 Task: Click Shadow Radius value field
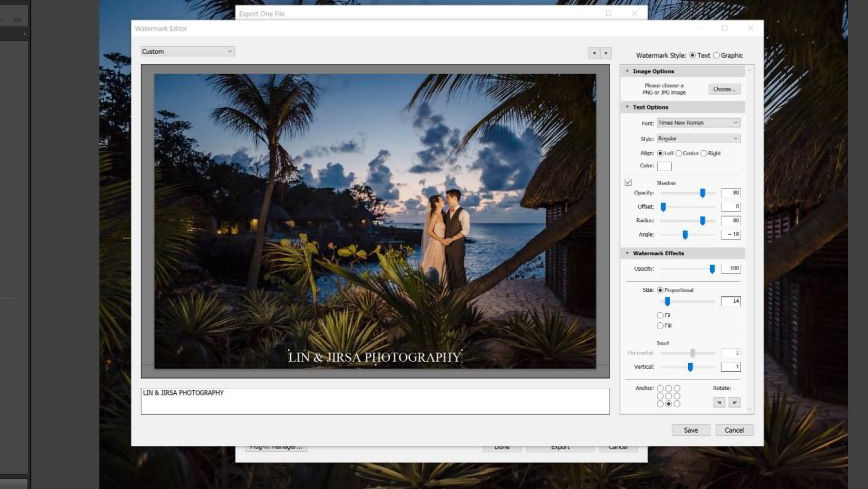731,220
